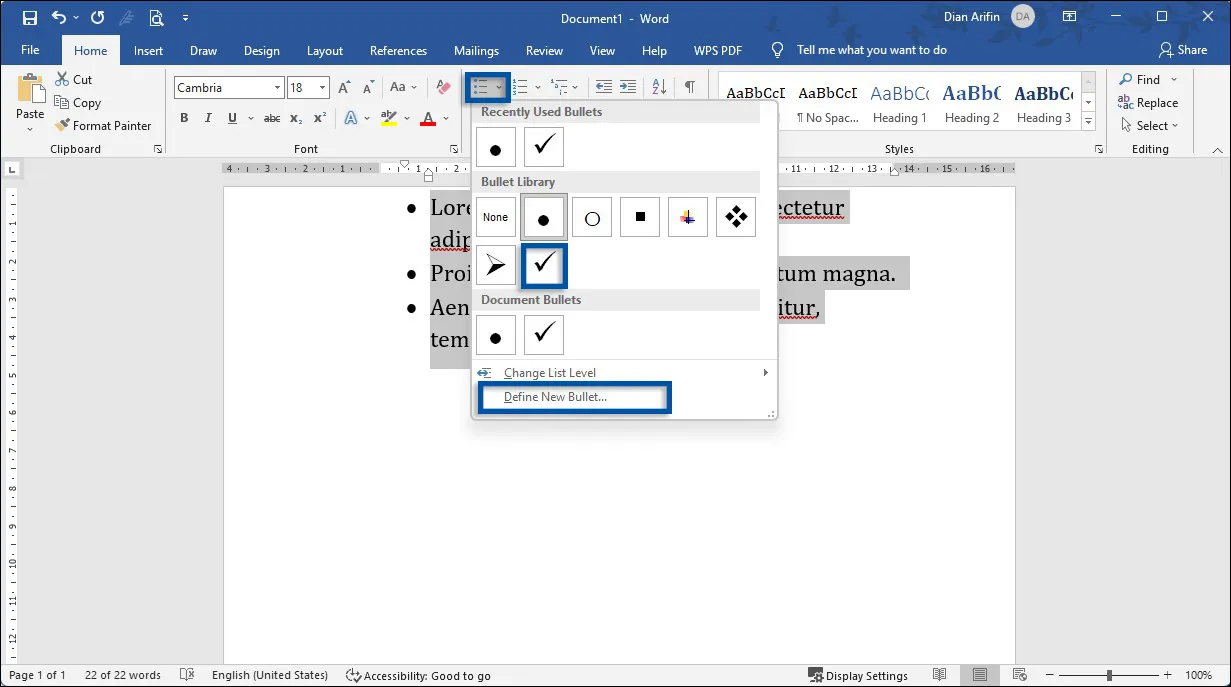Click the Tell me what you want to do box
1231x687 pixels.
(x=871, y=50)
